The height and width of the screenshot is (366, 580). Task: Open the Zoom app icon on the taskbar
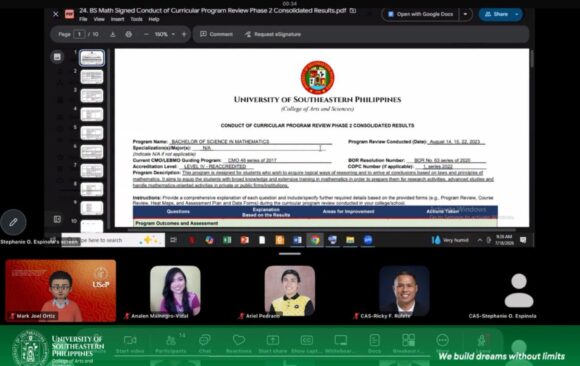pyautogui.click(x=368, y=240)
